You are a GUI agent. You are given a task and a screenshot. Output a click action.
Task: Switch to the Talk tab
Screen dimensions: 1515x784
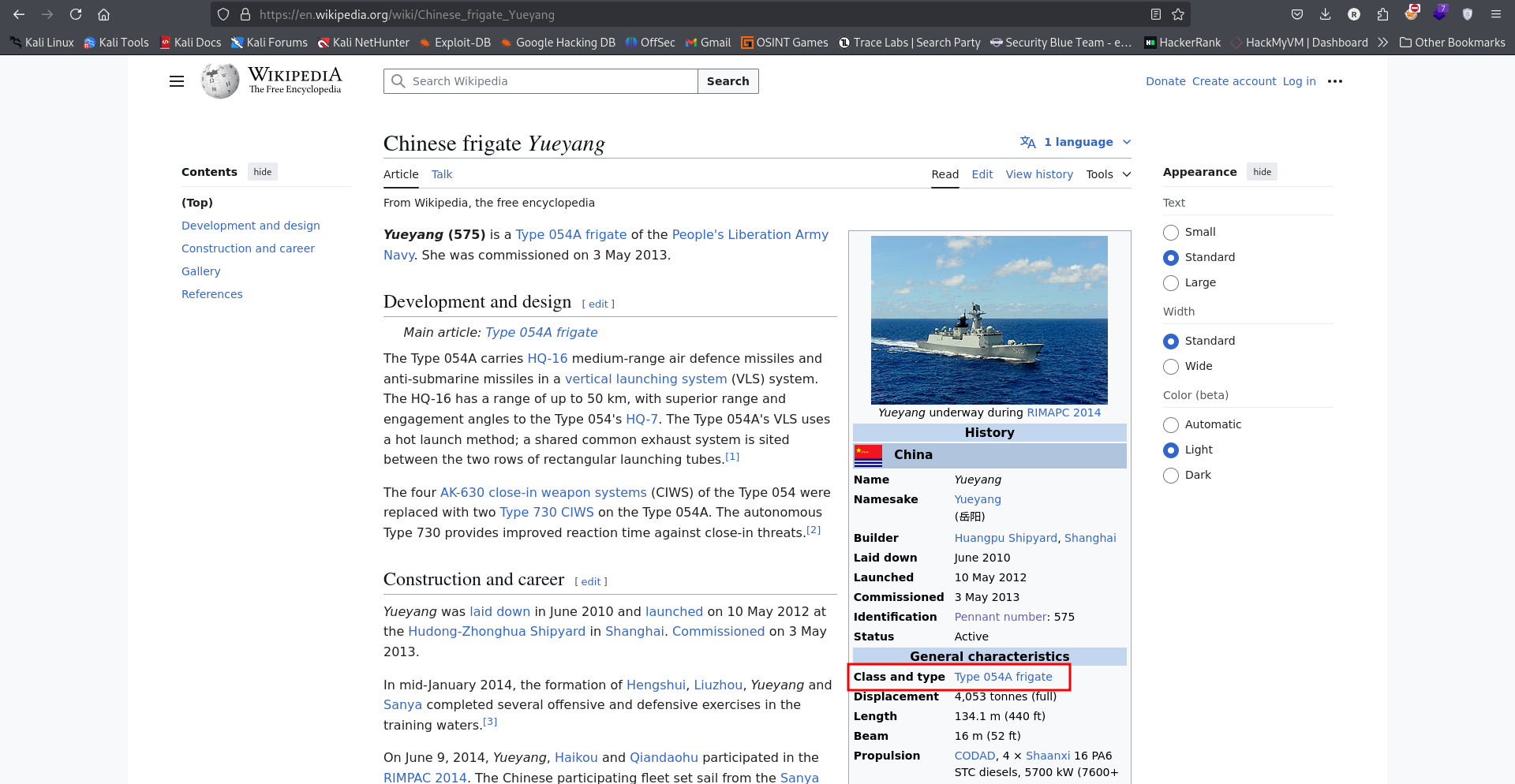pyautogui.click(x=442, y=174)
